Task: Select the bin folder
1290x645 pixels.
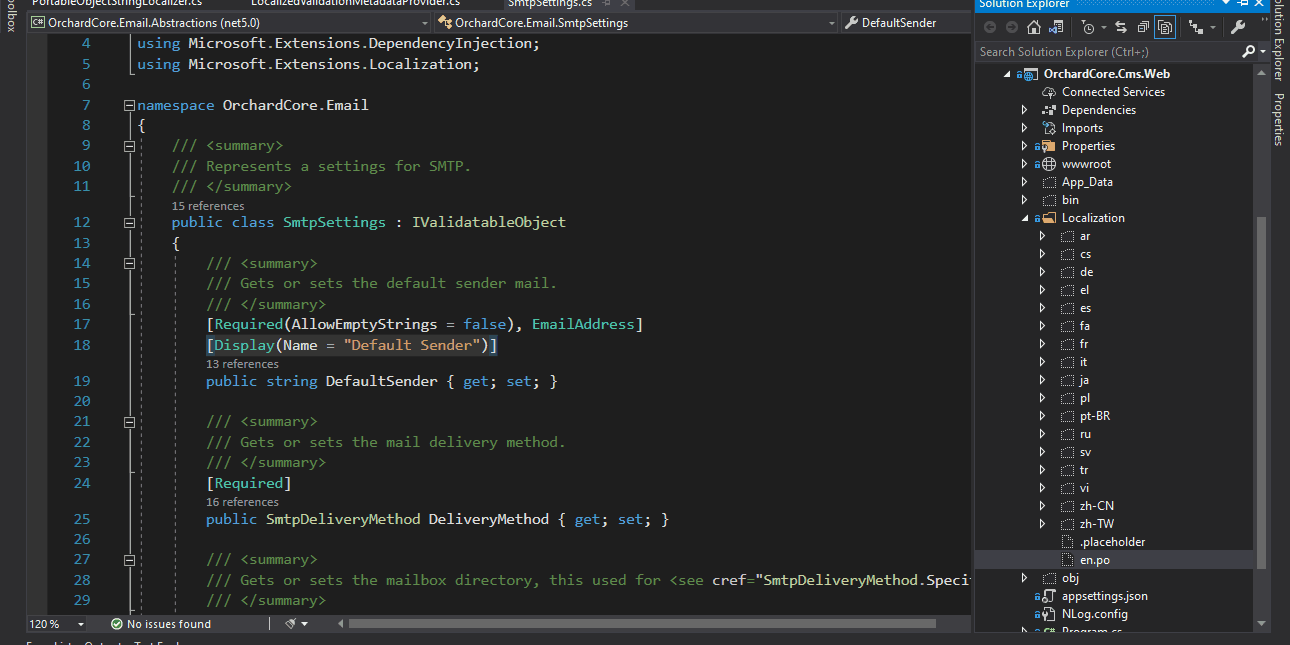Action: [x=1070, y=200]
